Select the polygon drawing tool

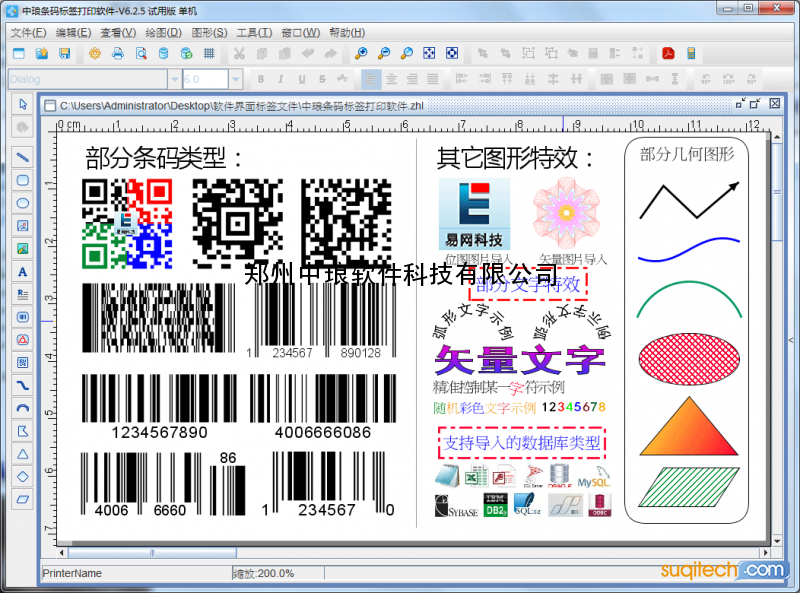22,431
